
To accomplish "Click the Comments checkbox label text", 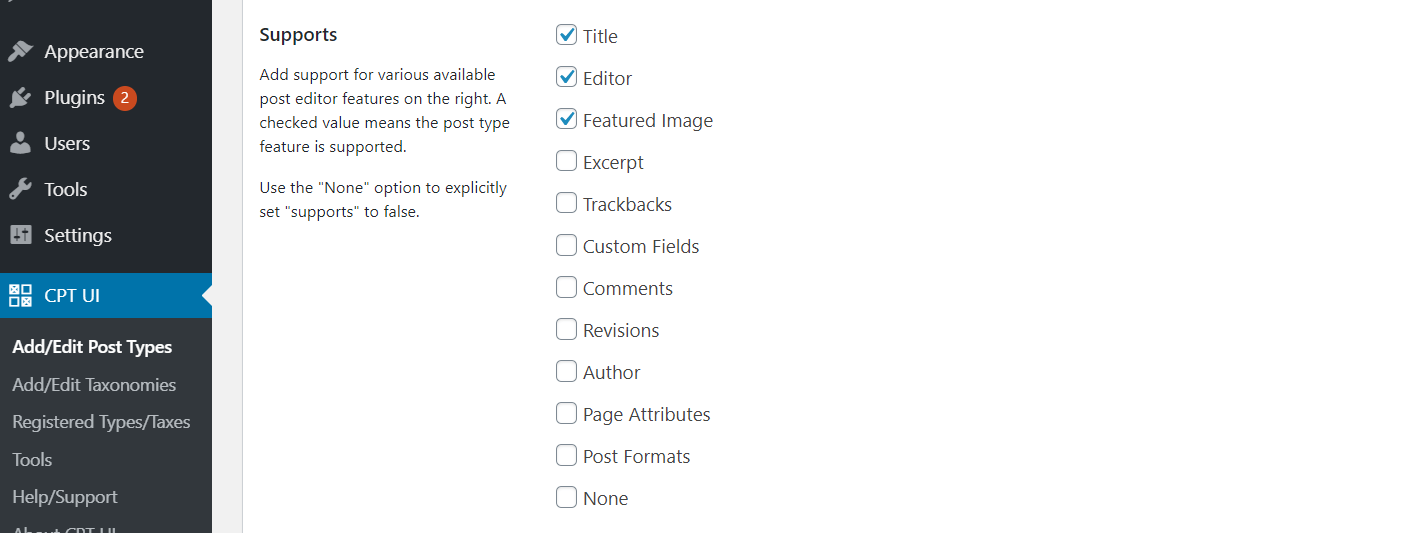I will click(628, 288).
